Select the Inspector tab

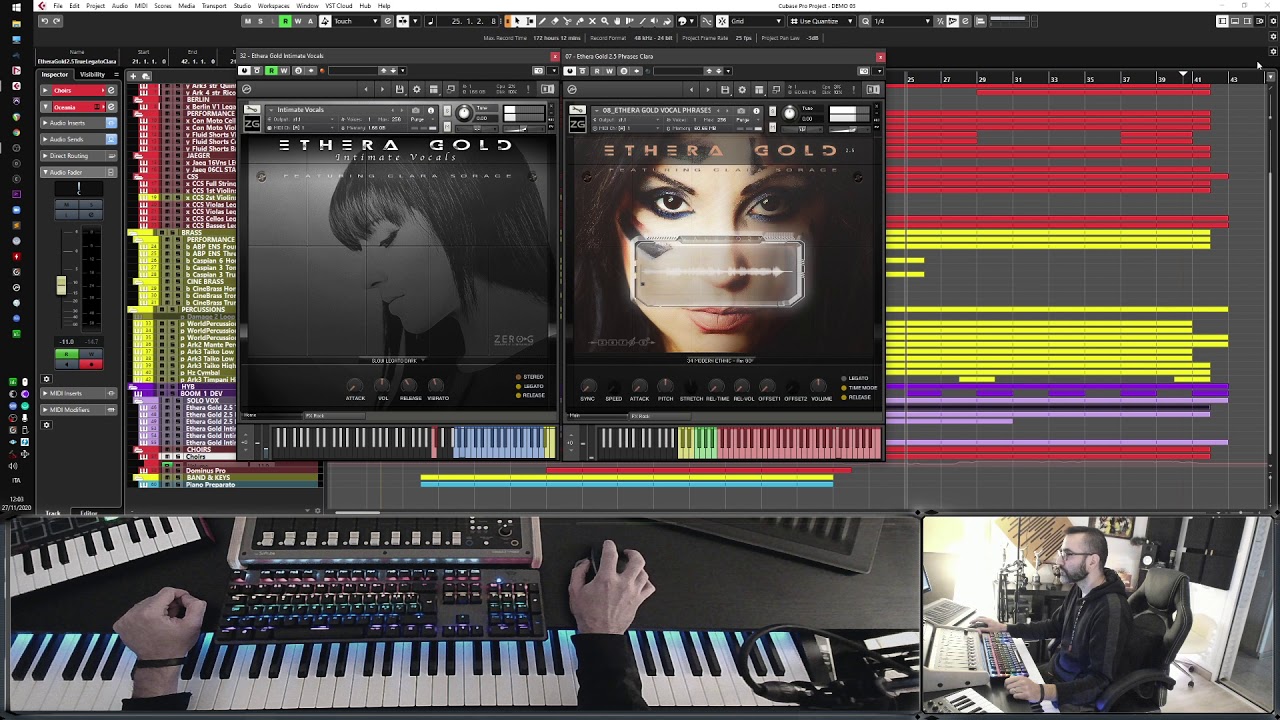tap(55, 74)
